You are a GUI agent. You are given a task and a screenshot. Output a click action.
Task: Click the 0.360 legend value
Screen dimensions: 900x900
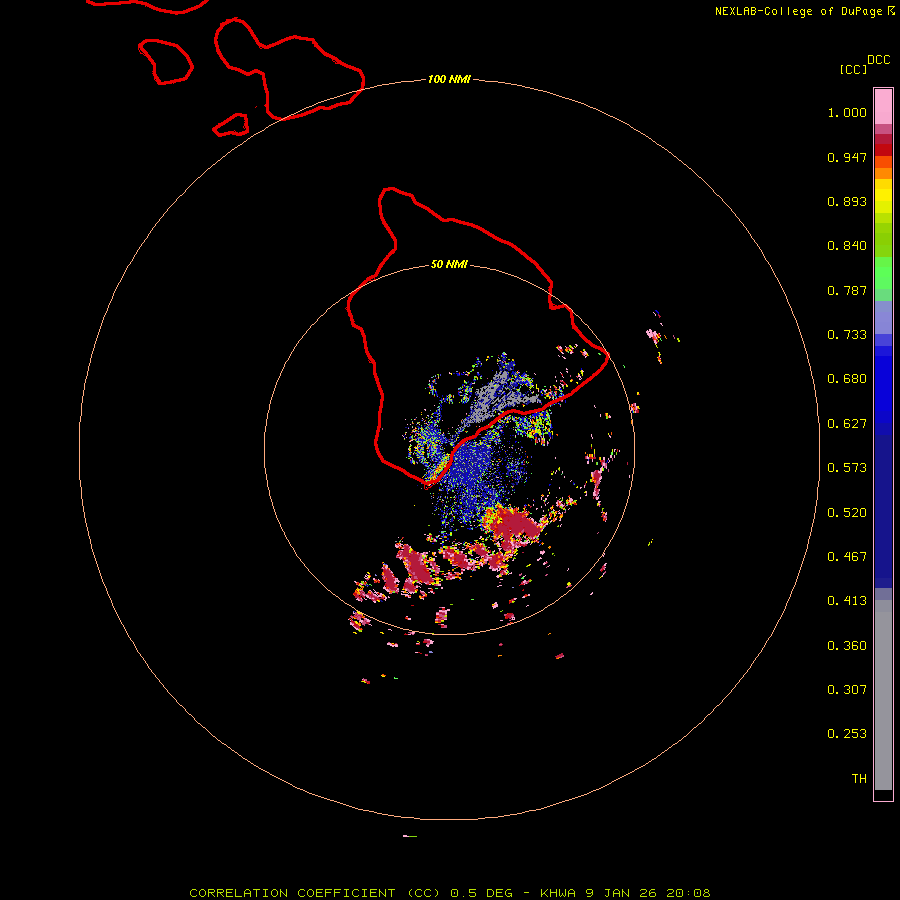click(847, 646)
